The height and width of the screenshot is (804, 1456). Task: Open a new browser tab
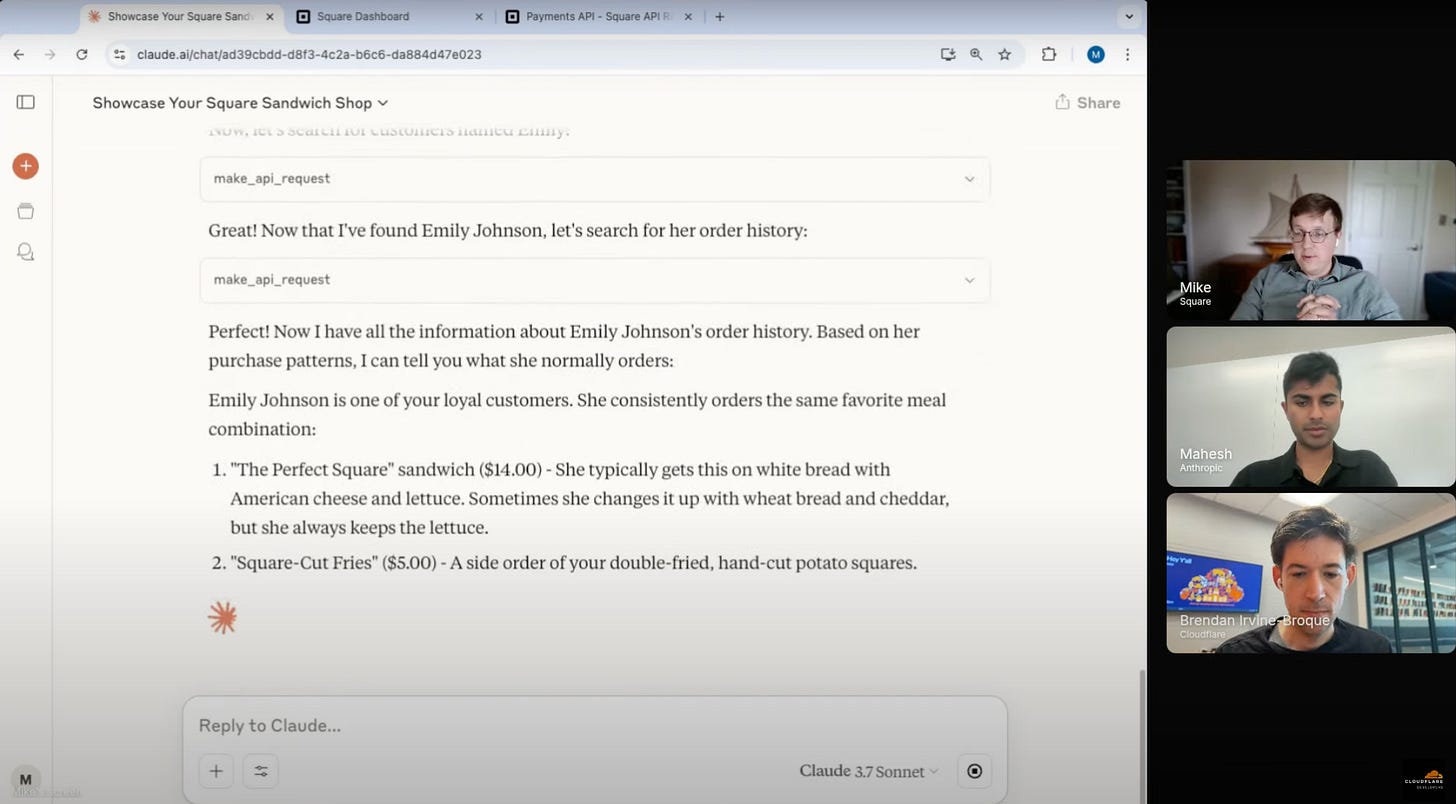pyautogui.click(x=719, y=16)
